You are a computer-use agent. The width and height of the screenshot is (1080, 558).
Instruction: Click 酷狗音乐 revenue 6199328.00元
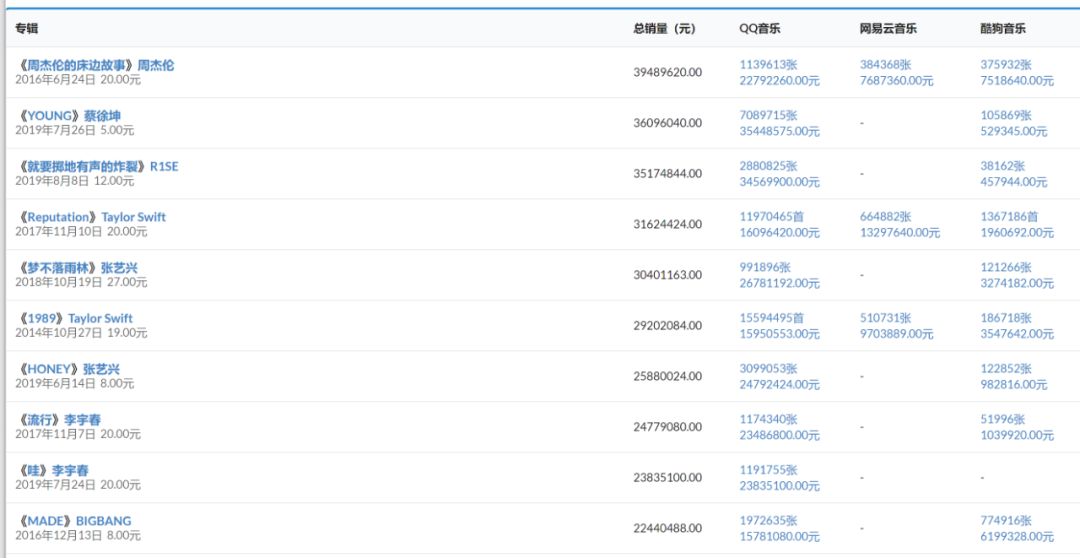[x=1017, y=536]
